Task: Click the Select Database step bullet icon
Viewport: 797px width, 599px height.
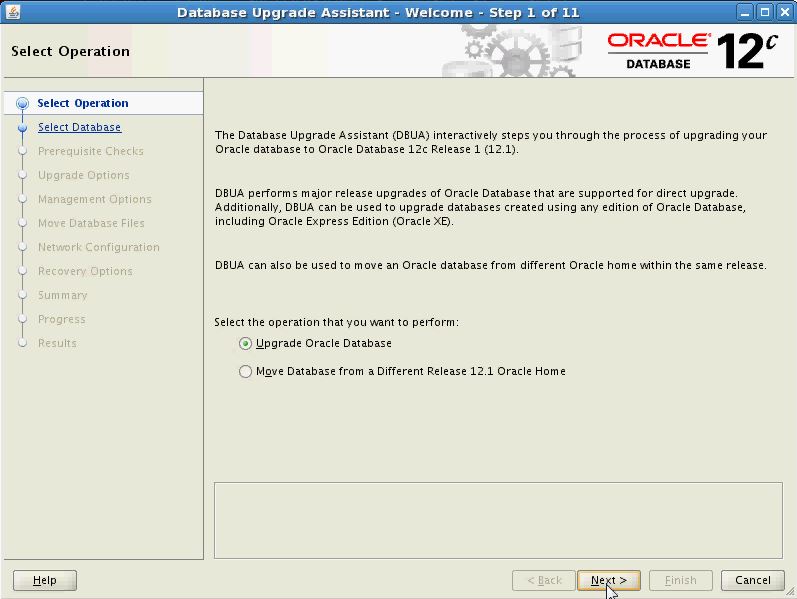Action: (22, 128)
